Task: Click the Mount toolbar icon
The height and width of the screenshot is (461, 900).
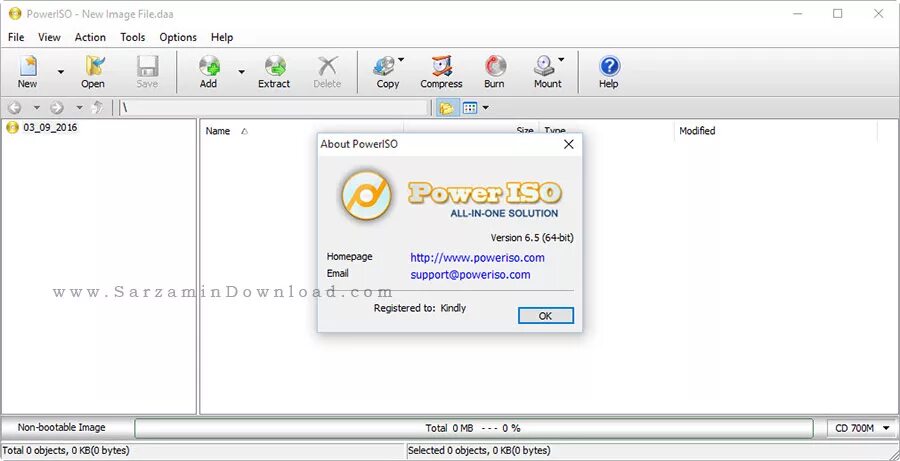Action: pos(548,71)
